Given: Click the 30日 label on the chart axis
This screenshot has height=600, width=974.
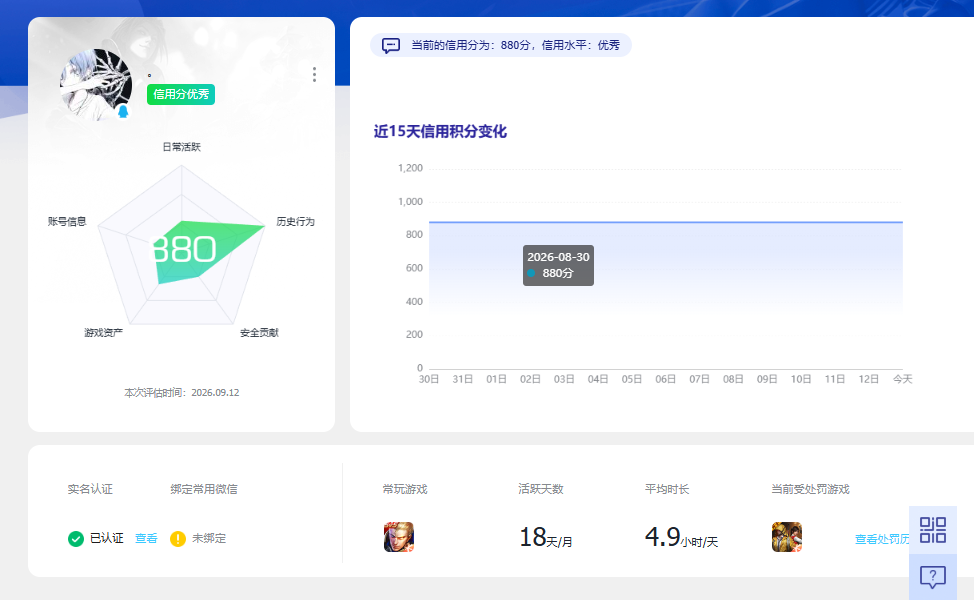Looking at the screenshot, I should point(429,379).
